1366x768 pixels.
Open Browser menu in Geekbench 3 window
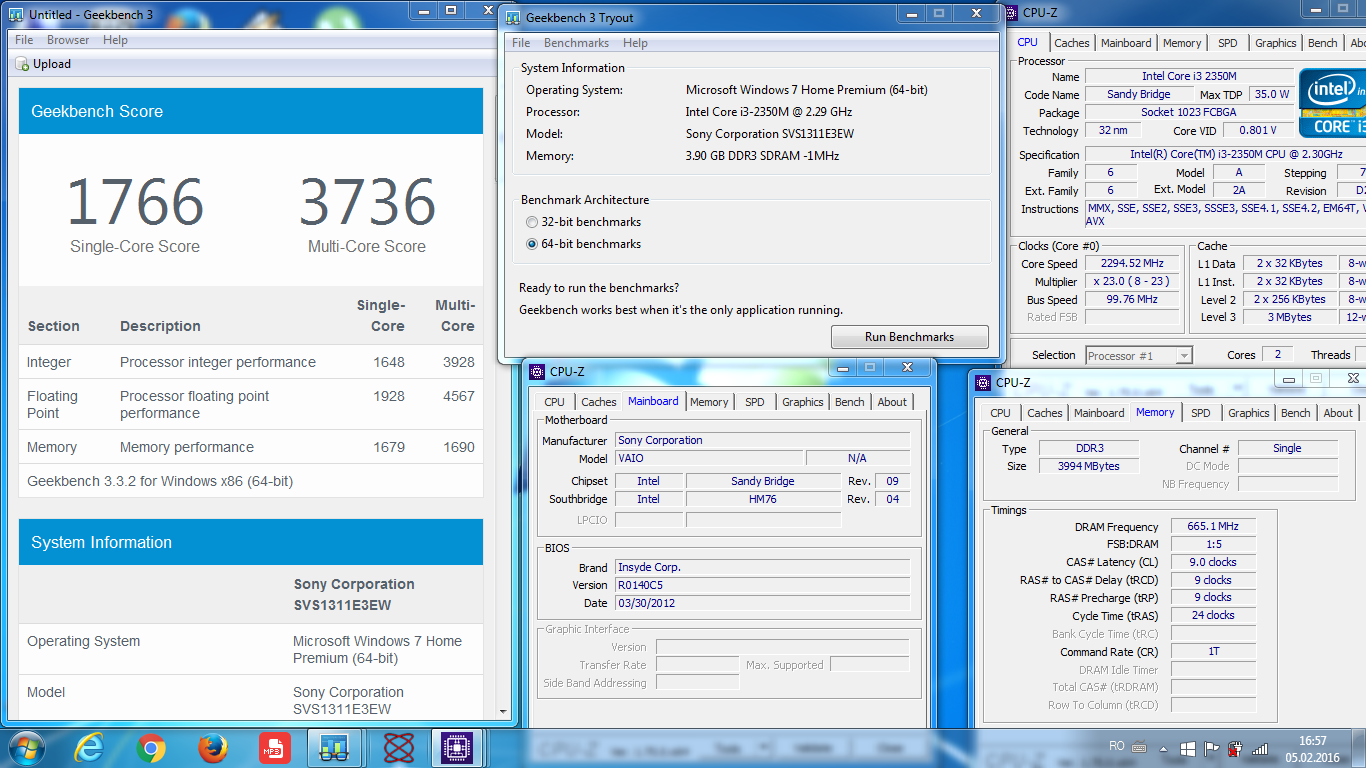[68, 40]
